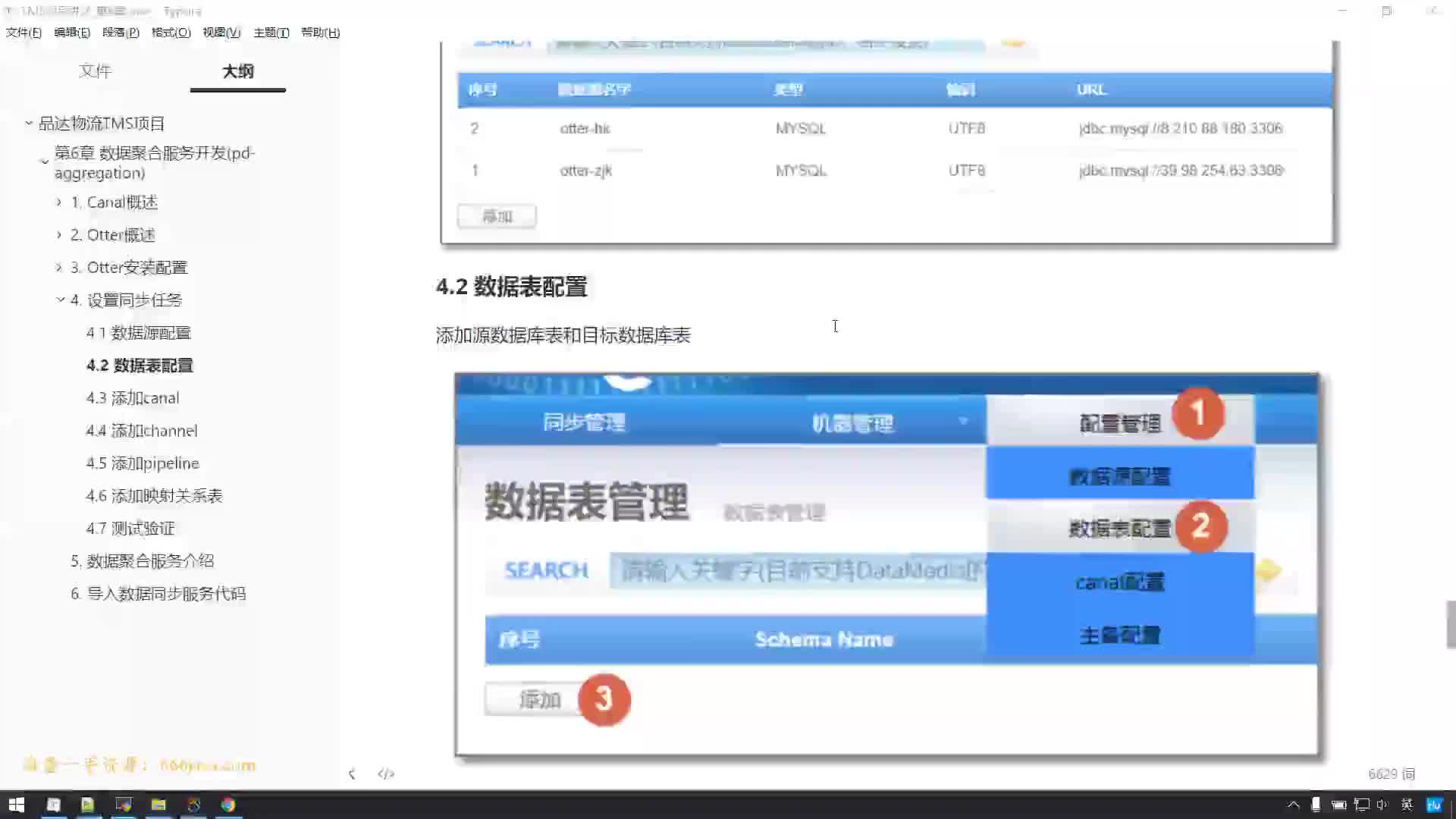
Task: Go to 3. Otter安装配置 in outline
Action: [129, 268]
